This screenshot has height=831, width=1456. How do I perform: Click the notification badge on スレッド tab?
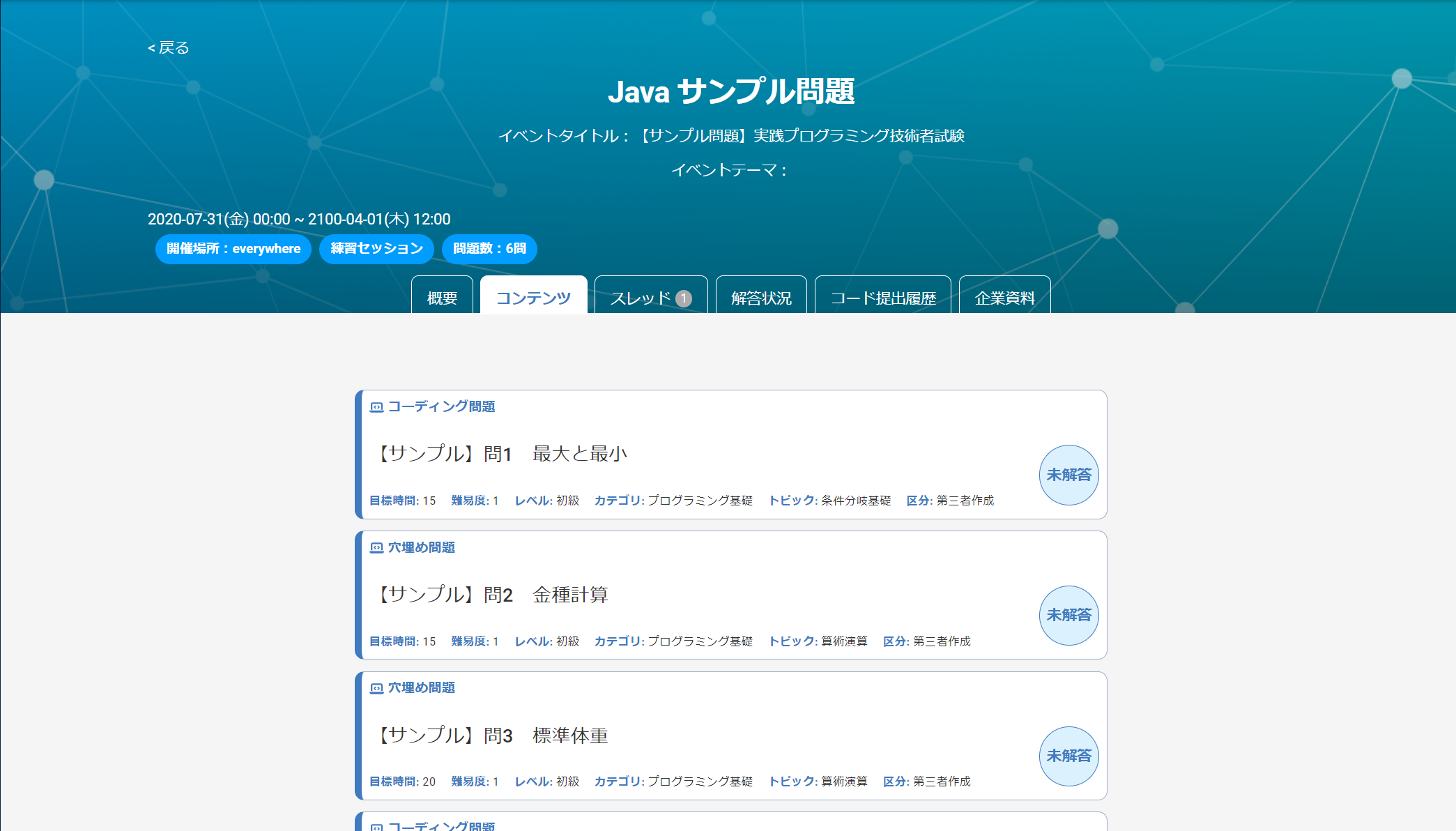tap(684, 298)
